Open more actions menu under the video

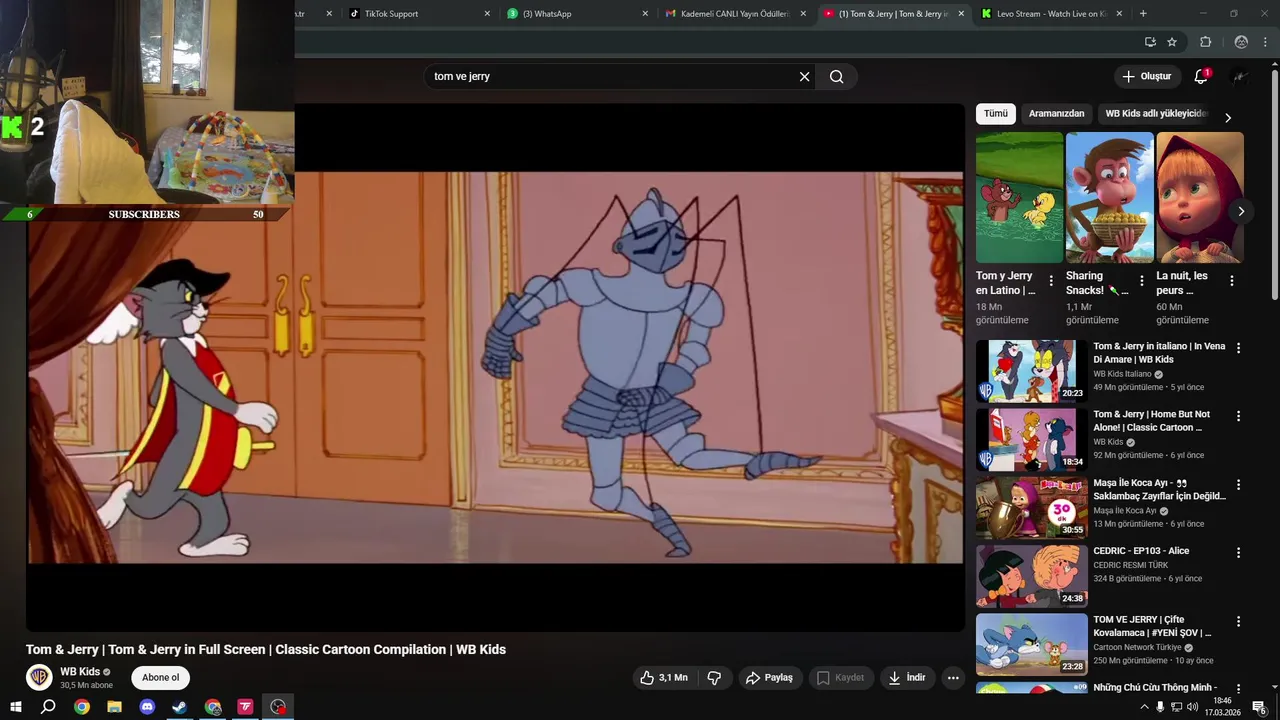point(953,678)
